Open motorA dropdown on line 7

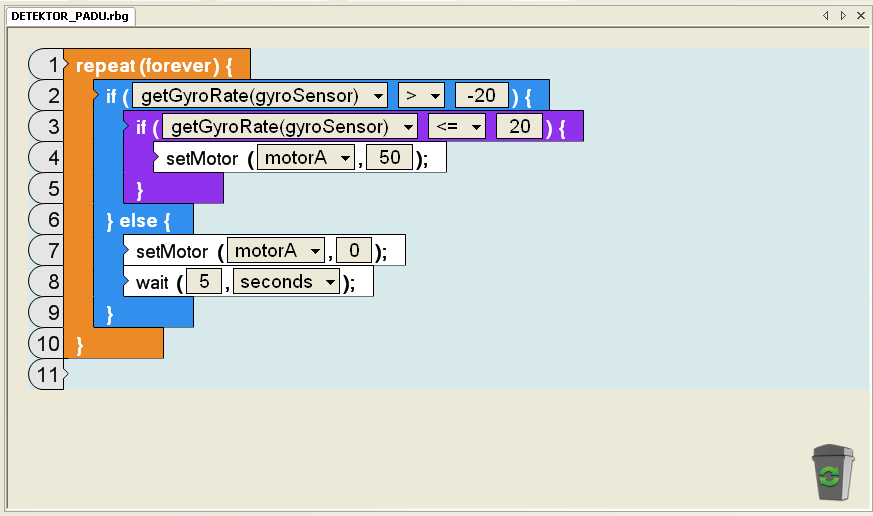point(276,251)
